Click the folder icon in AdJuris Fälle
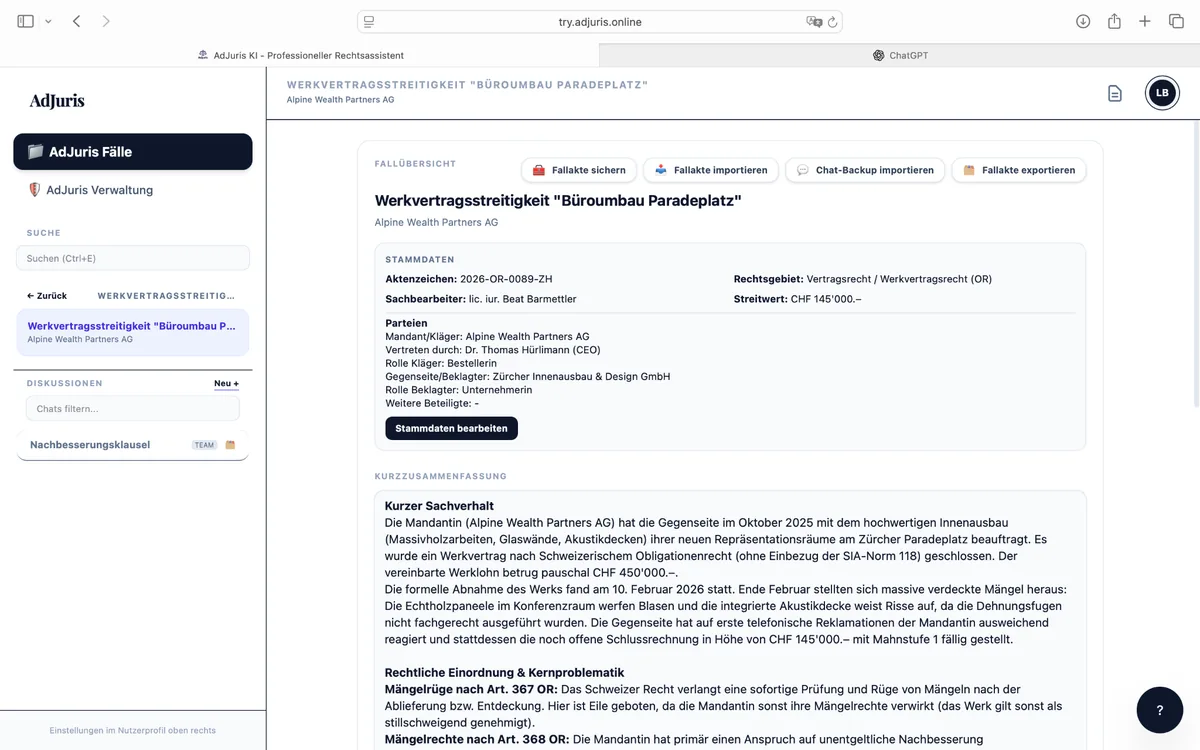 (35, 152)
